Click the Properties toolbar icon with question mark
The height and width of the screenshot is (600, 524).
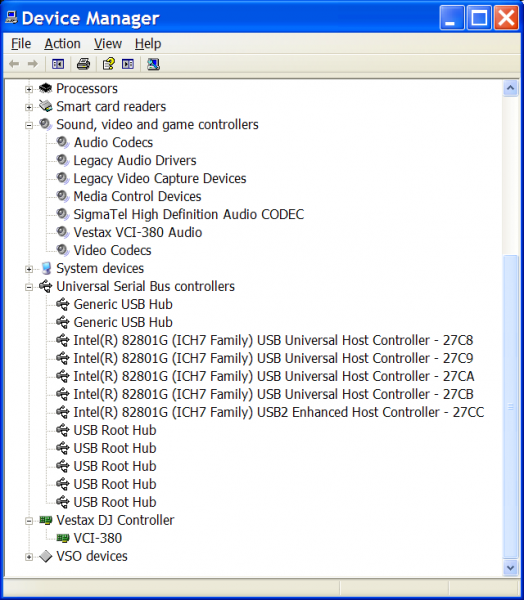pyautogui.click(x=108, y=64)
